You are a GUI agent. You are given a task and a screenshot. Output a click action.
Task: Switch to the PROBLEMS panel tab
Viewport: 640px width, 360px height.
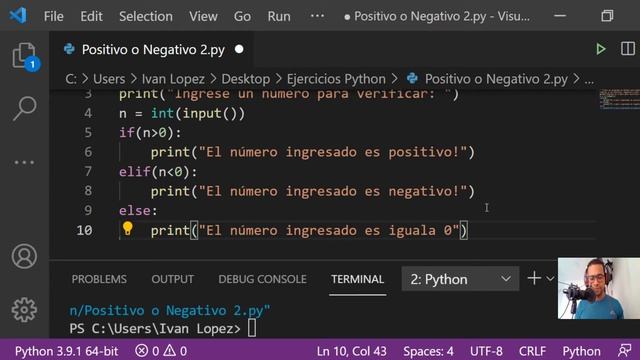pyautogui.click(x=99, y=279)
